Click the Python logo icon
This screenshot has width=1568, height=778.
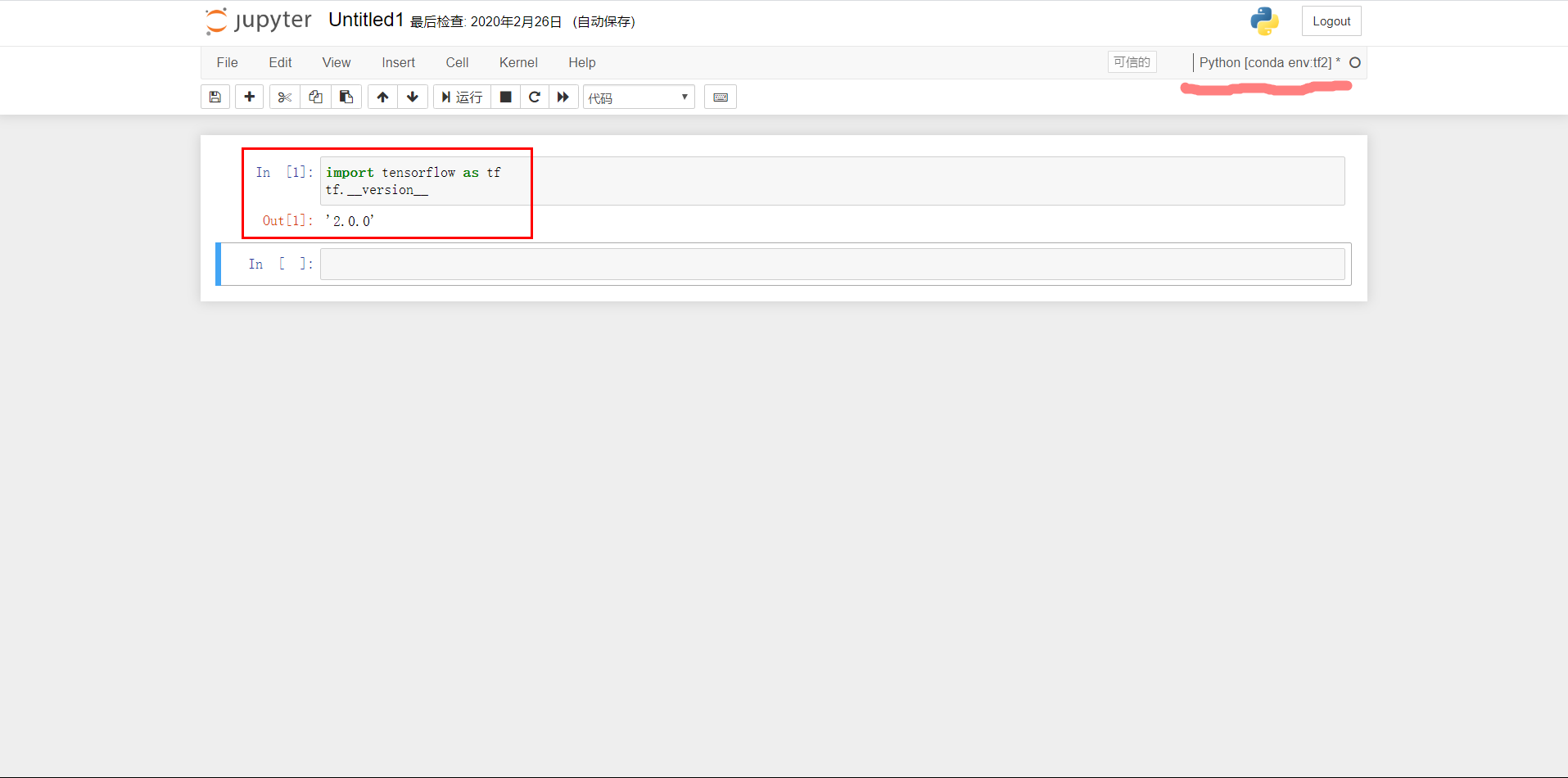[1264, 21]
